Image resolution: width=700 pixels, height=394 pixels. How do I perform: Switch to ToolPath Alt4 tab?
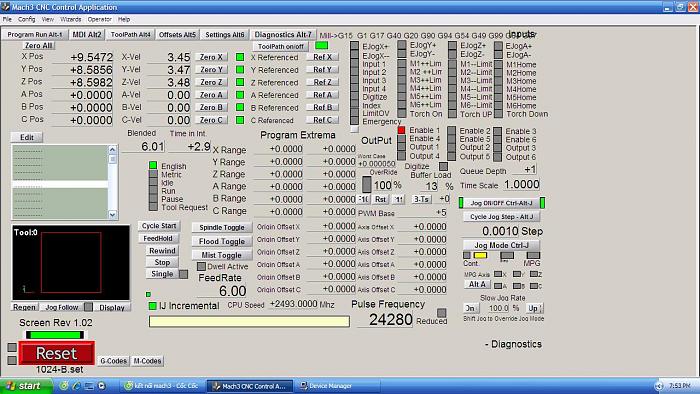click(x=130, y=34)
